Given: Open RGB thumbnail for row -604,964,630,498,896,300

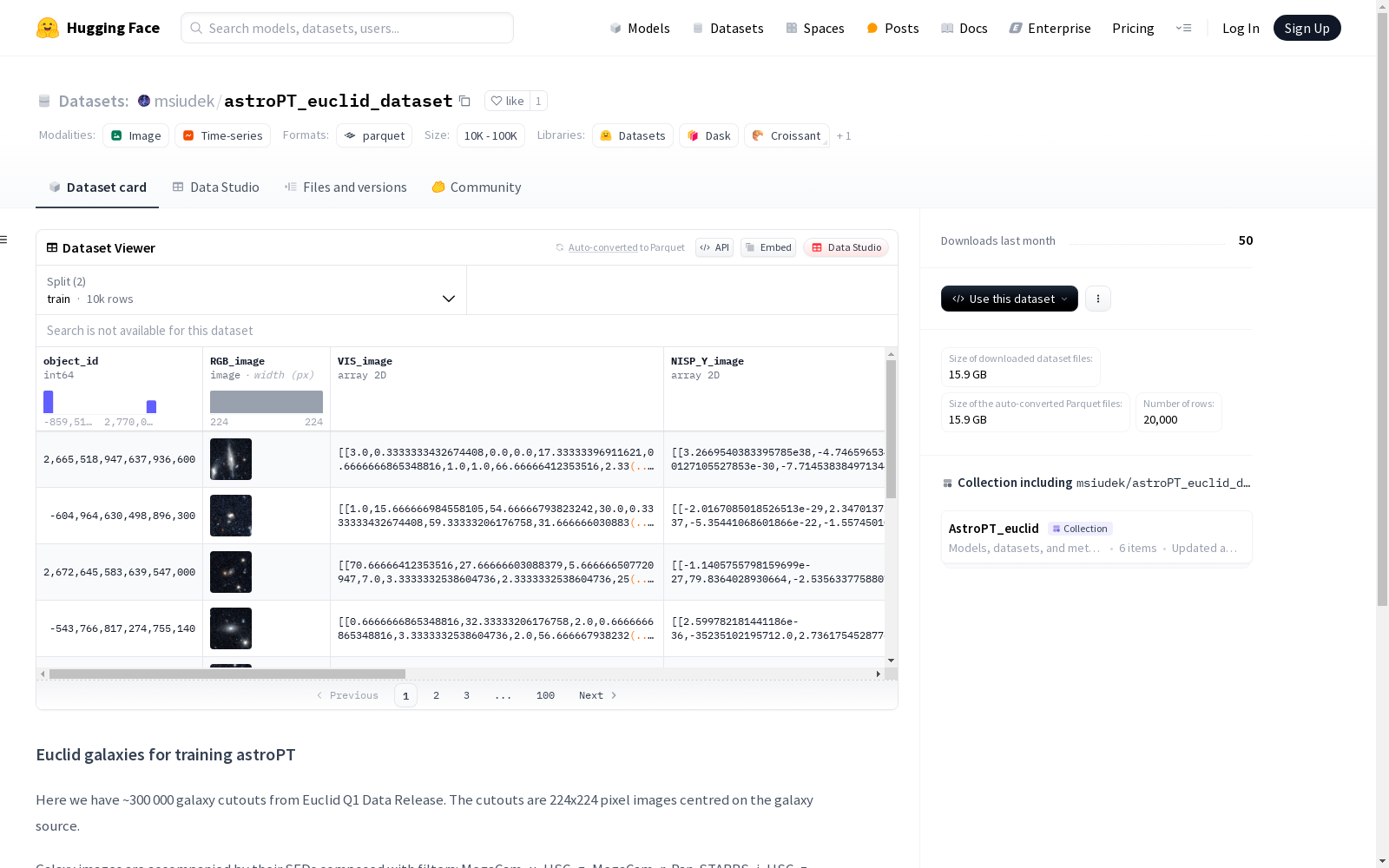Looking at the screenshot, I should (231, 516).
